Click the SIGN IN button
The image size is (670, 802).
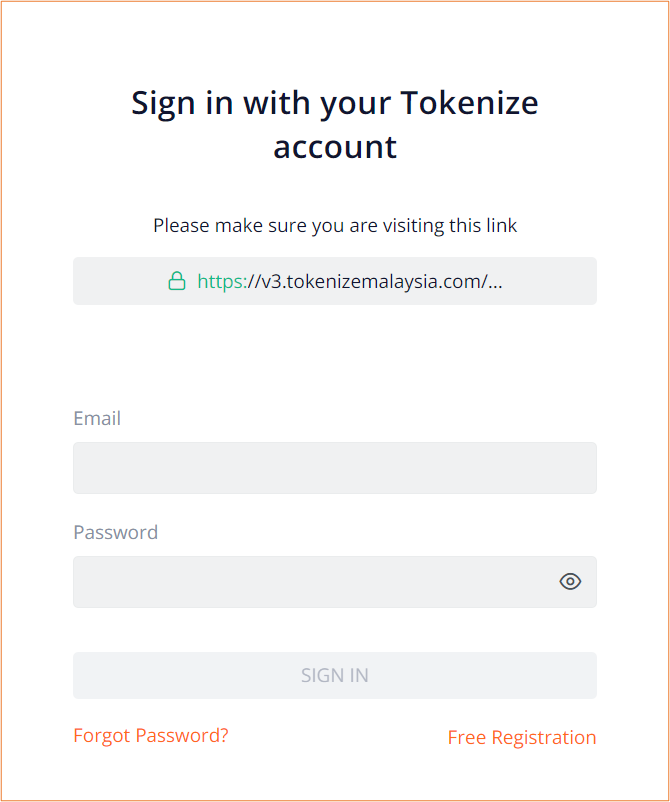coord(335,676)
